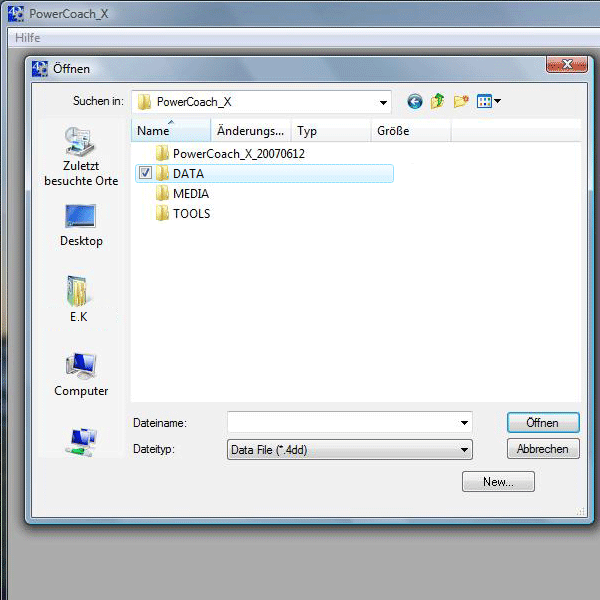Screen dimensions: 600x600
Task: Sort by Größe column header
Action: (x=411, y=130)
